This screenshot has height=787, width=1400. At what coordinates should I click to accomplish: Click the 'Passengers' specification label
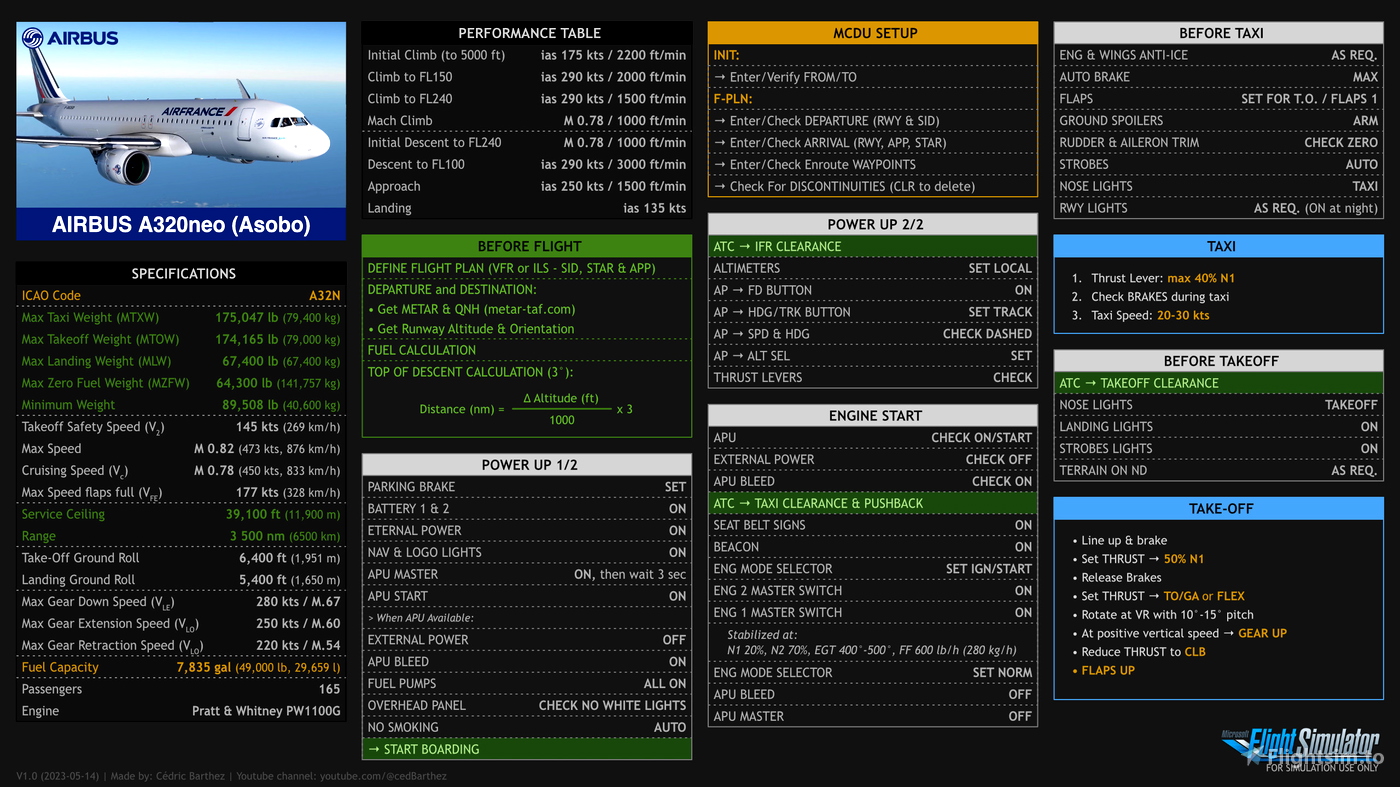coord(52,689)
